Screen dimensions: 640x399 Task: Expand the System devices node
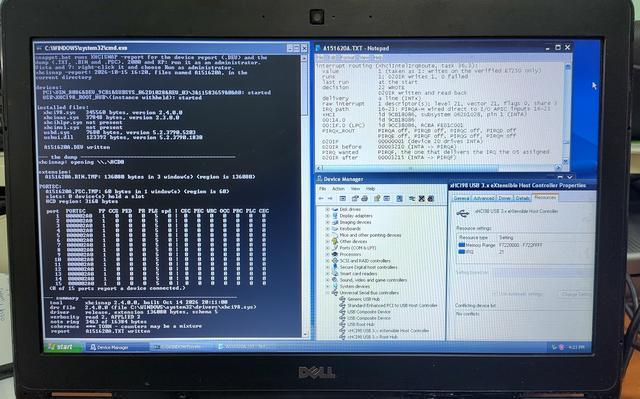(327, 286)
